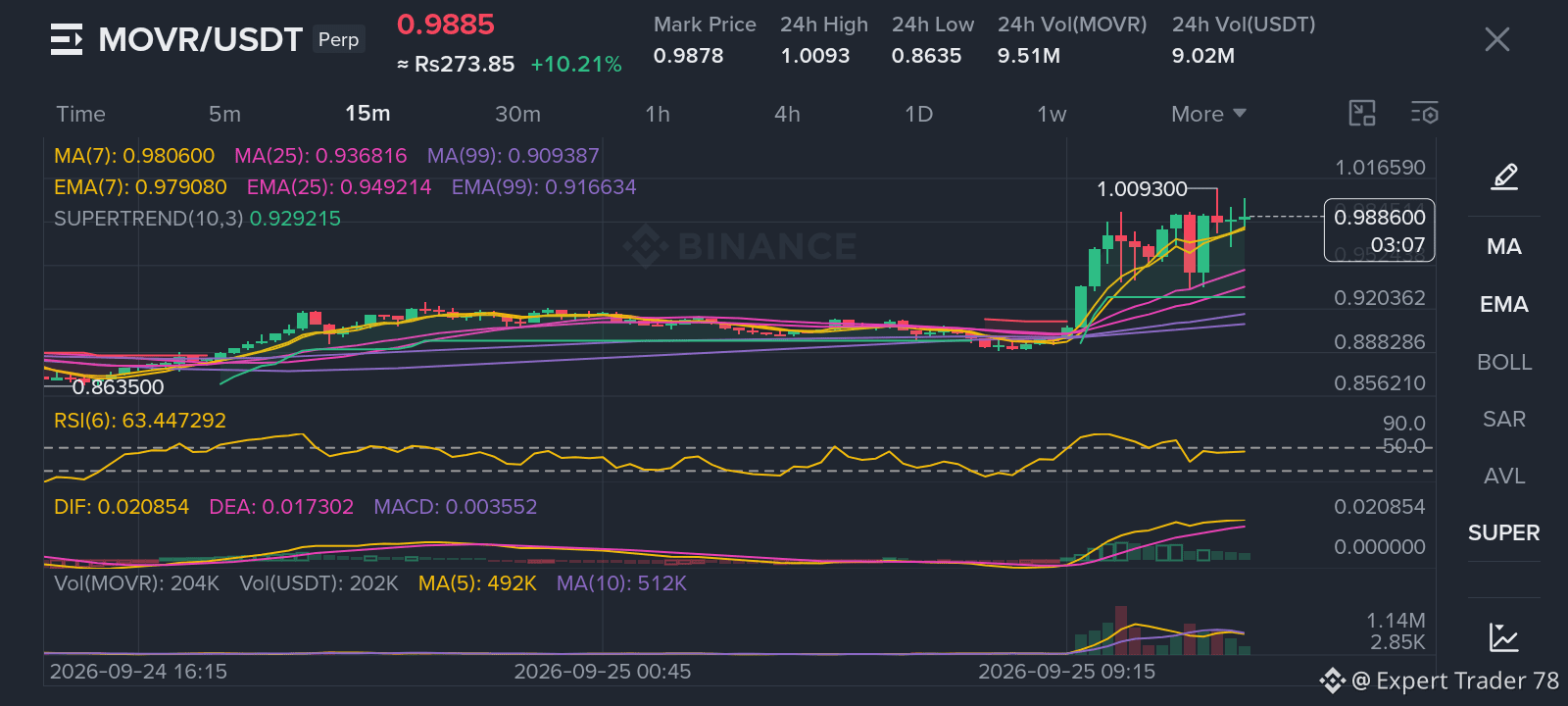
Task: Click the Perp contract label
Action: pos(339,39)
